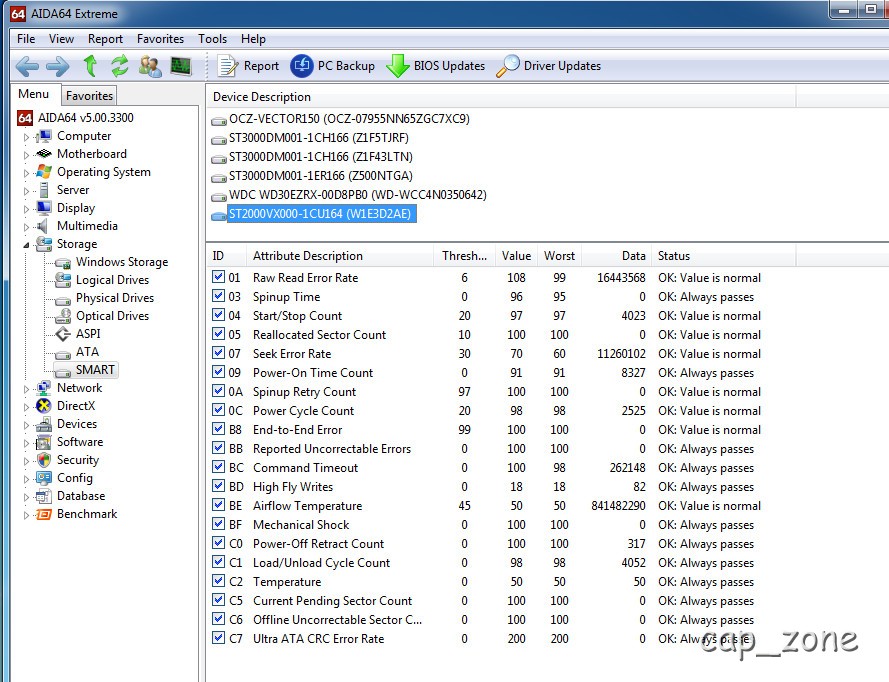889x682 pixels.
Task: Select the Computer tree icon
Action: [x=44, y=136]
